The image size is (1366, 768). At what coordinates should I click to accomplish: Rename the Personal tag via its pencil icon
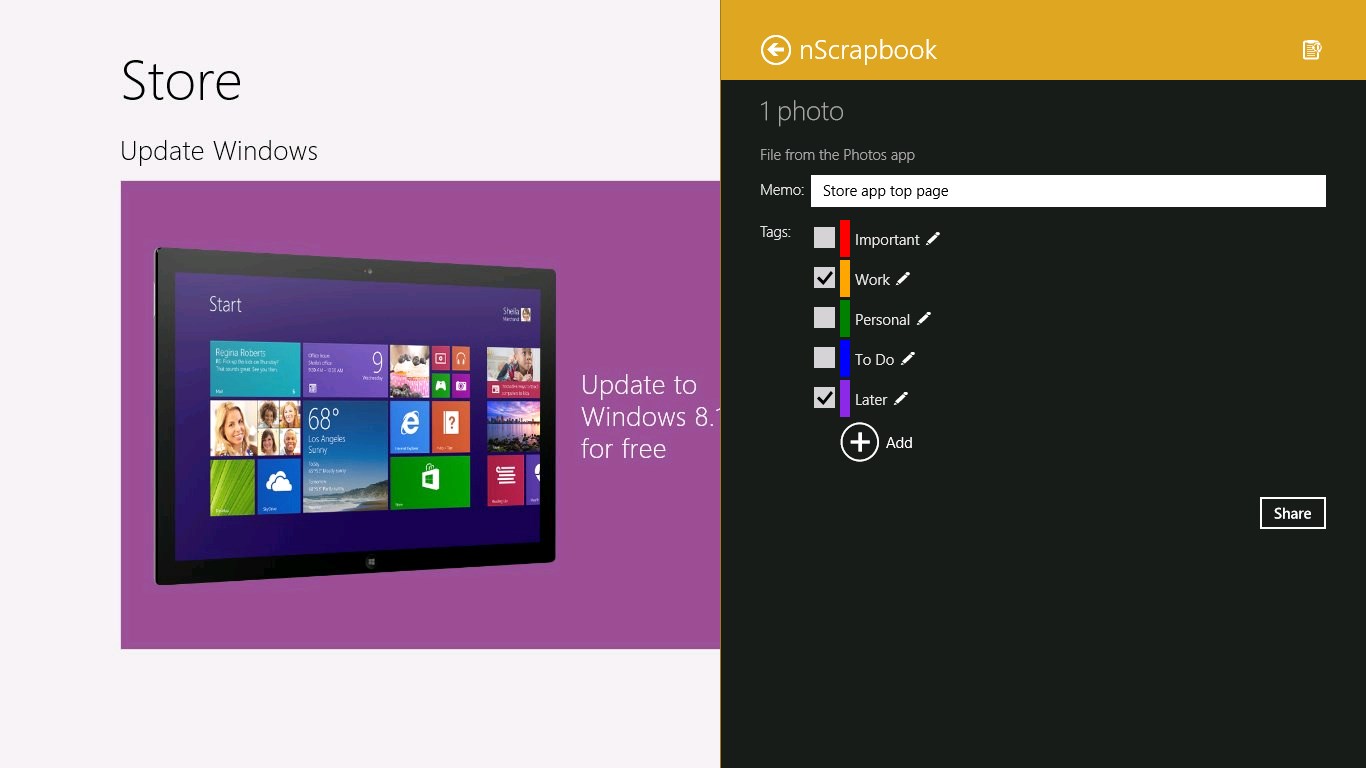tap(924, 319)
